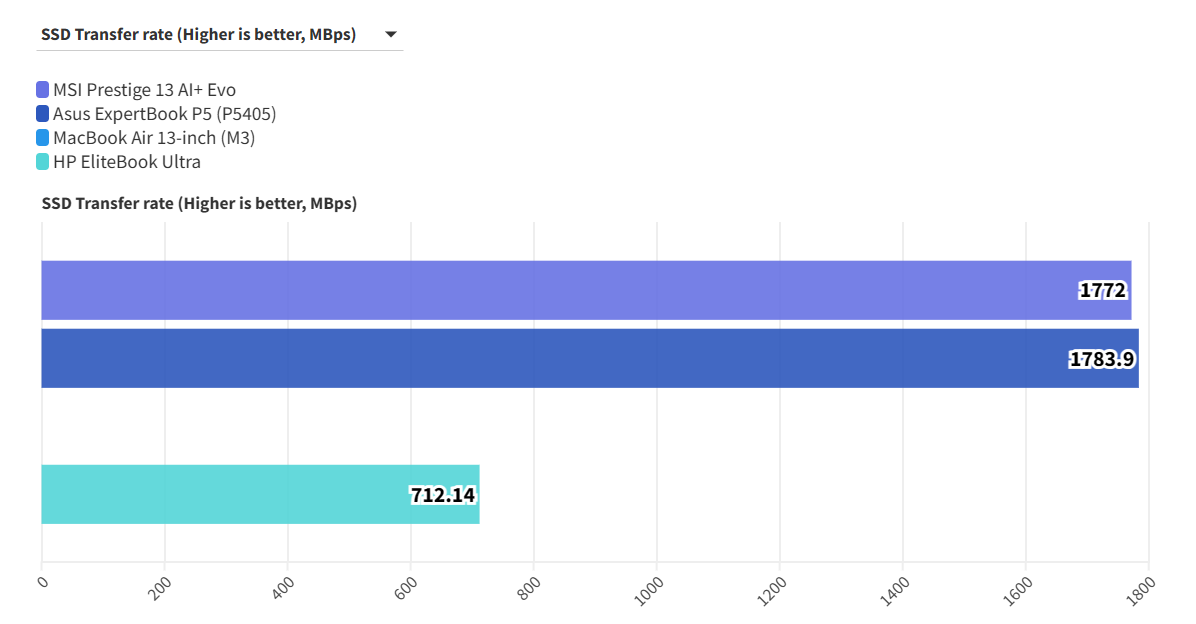The width and height of the screenshot is (1196, 624).
Task: Click the MacBook Air 13-inch (M3) legend swatch
Action: (x=44, y=137)
